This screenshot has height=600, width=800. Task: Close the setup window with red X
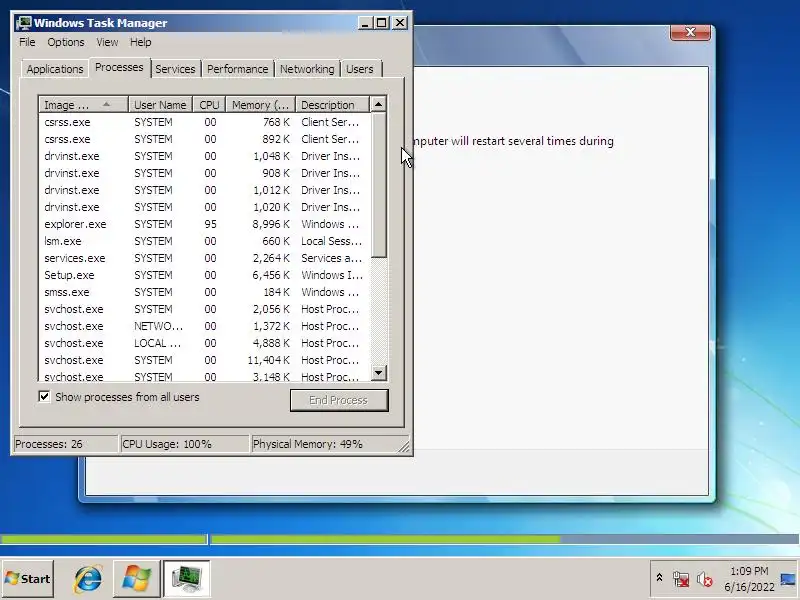point(690,32)
